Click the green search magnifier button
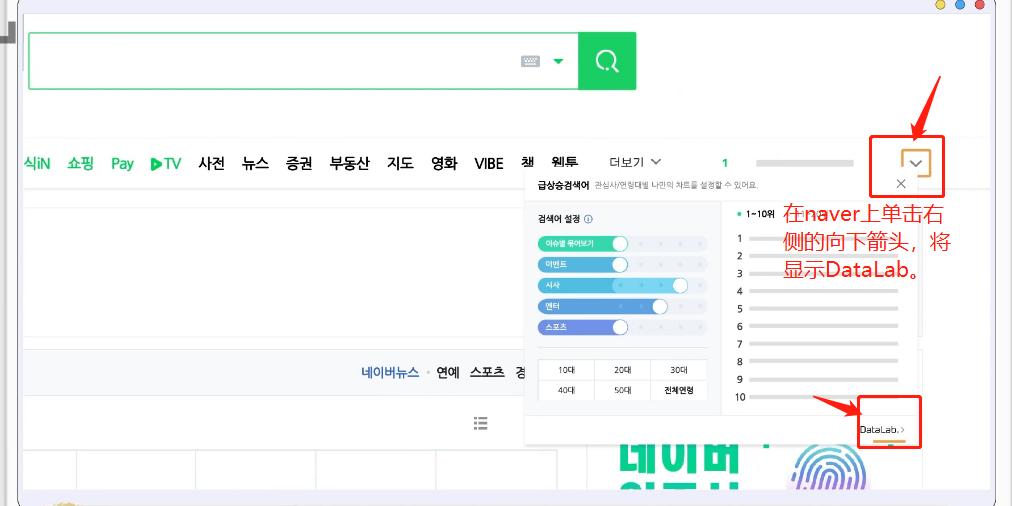This screenshot has width=1012, height=506. [607, 61]
